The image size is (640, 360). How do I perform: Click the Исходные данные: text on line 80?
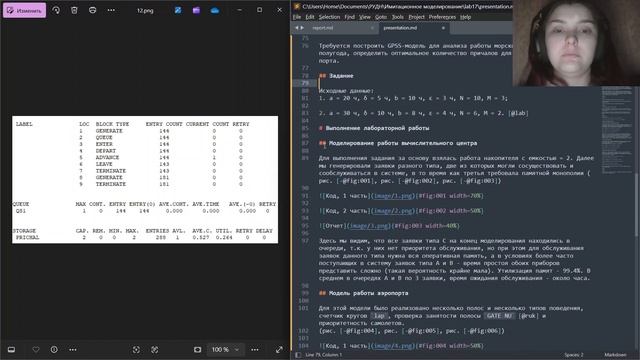point(346,91)
